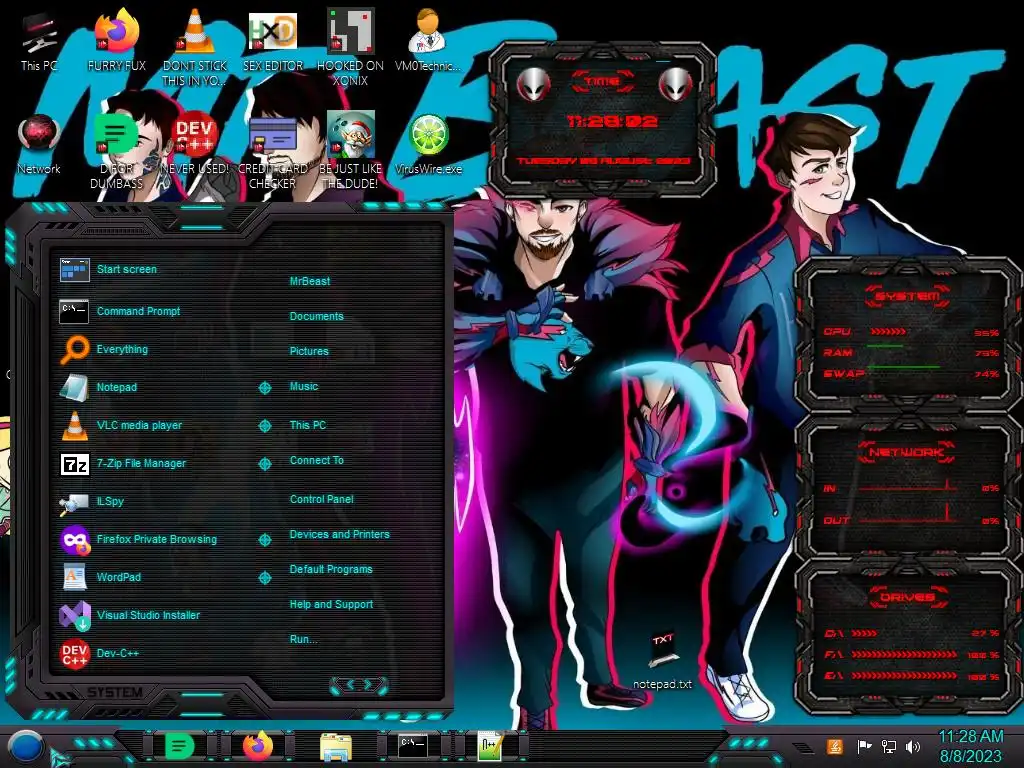Open the SEX EDITOR HxD shortcut
This screenshot has height=768, width=1024.
(x=272, y=42)
